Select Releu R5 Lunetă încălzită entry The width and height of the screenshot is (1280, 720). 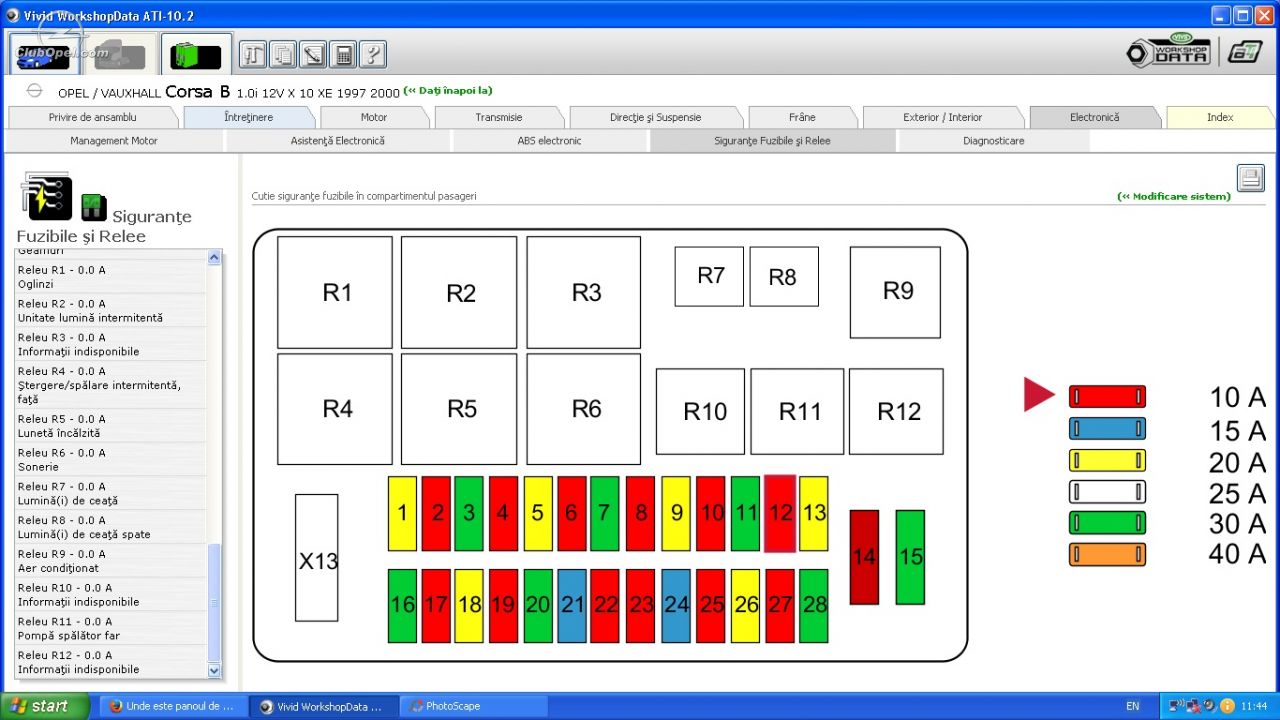[111, 426]
